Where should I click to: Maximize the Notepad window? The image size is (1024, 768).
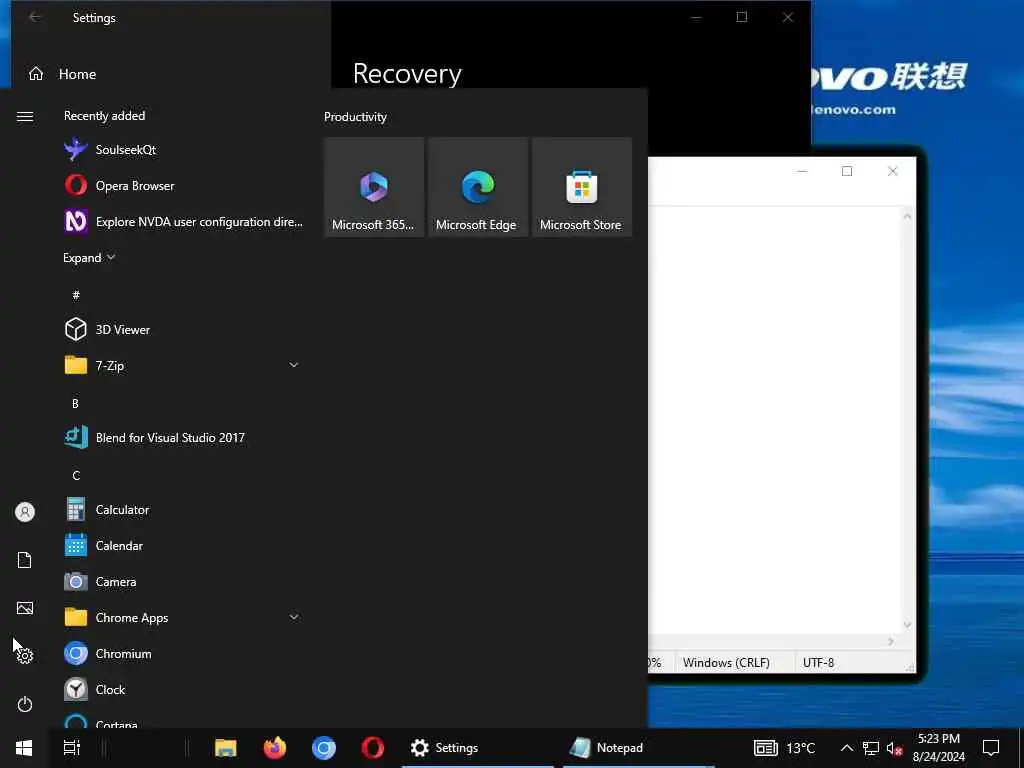tap(847, 171)
